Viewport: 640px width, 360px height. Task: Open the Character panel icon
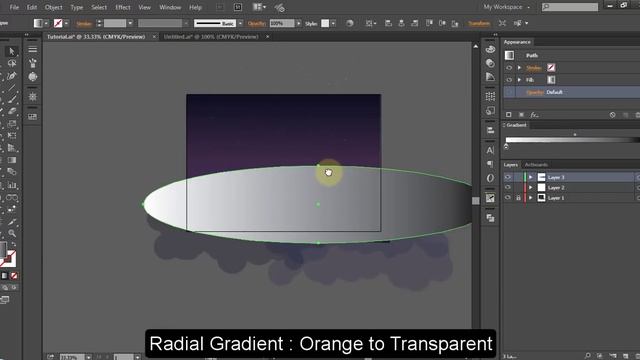[x=490, y=150]
